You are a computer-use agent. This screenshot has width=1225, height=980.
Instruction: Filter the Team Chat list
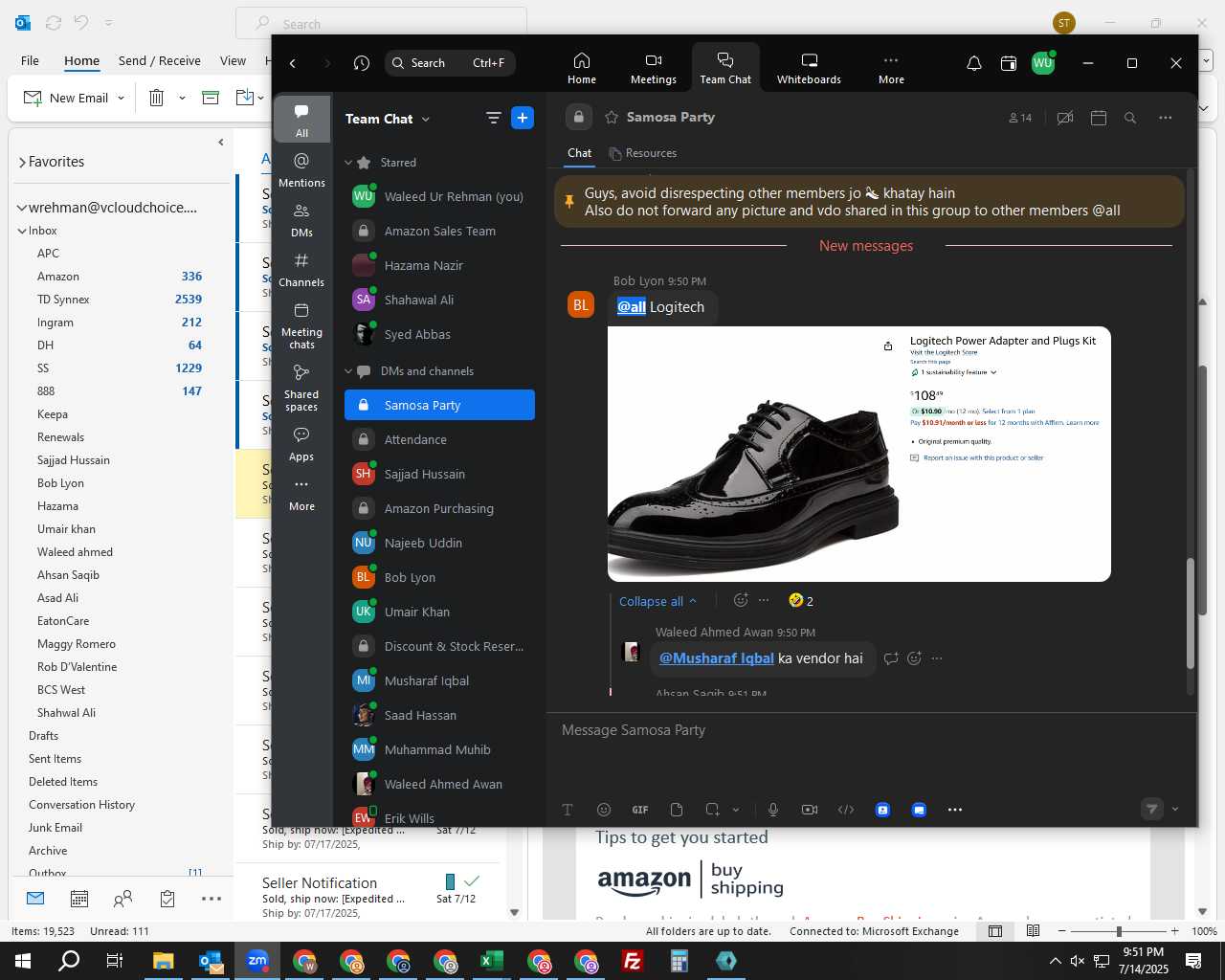(494, 118)
